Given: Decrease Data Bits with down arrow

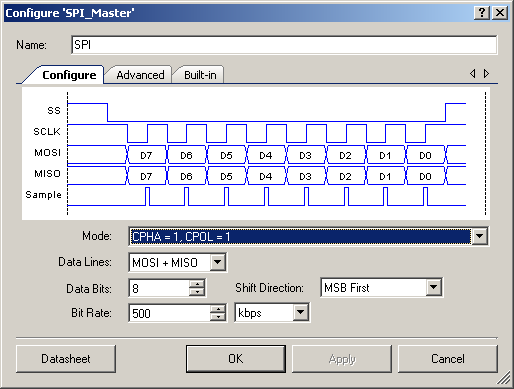Looking at the screenshot, I should [197, 292].
